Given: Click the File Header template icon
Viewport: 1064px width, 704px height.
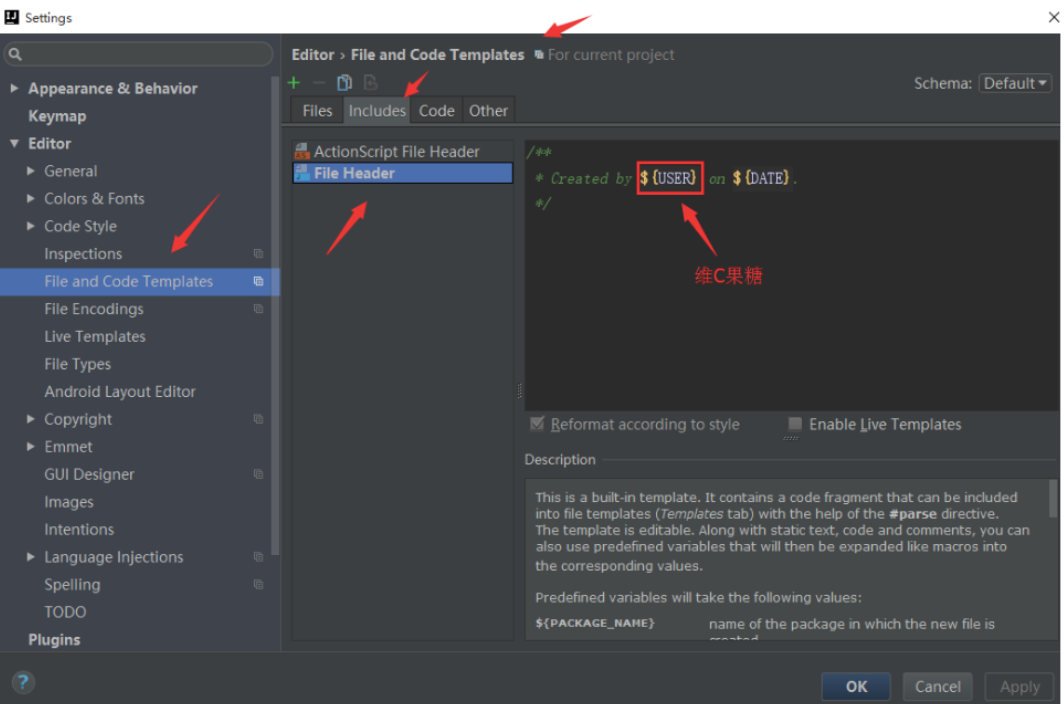Looking at the screenshot, I should pos(302,173).
